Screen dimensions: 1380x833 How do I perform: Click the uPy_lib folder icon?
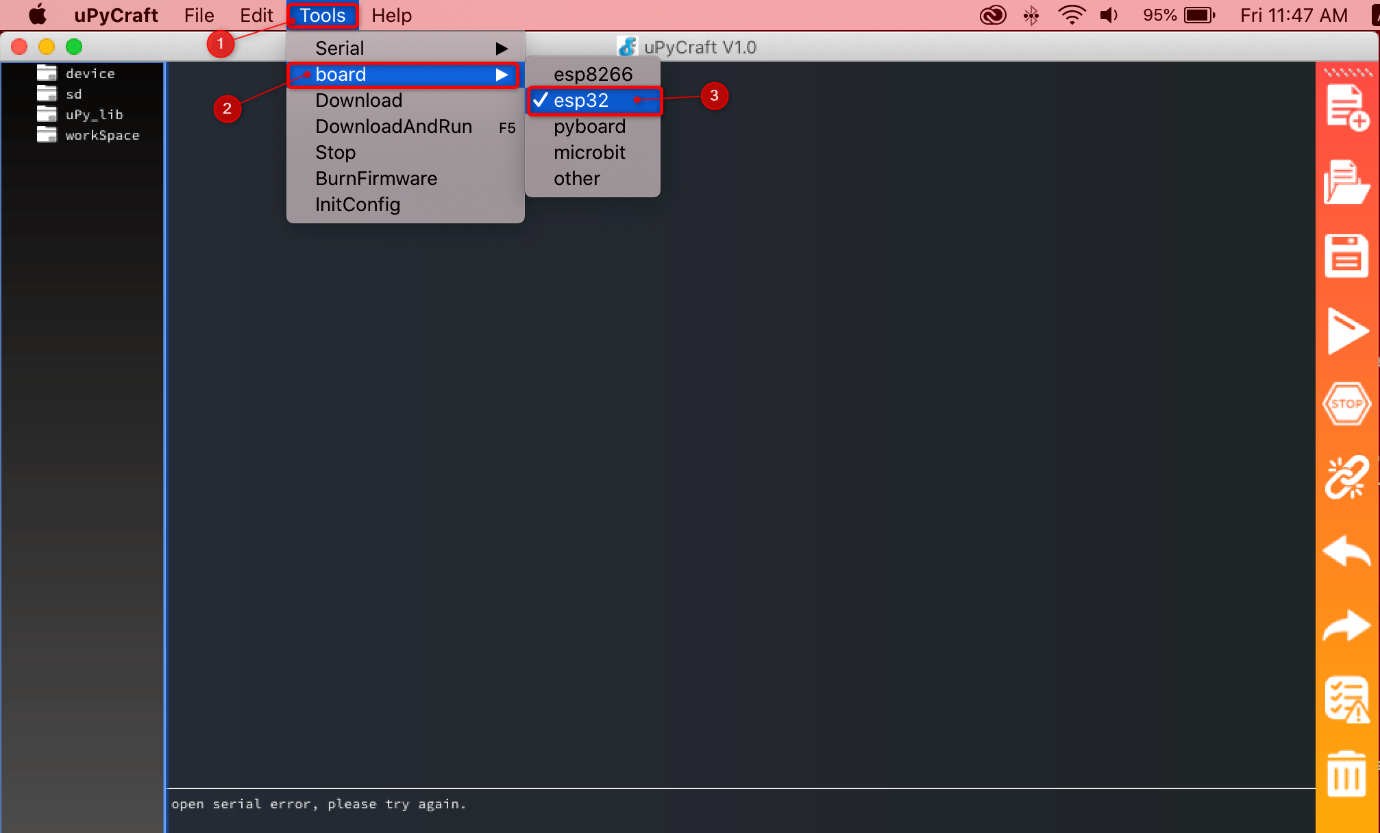click(47, 114)
